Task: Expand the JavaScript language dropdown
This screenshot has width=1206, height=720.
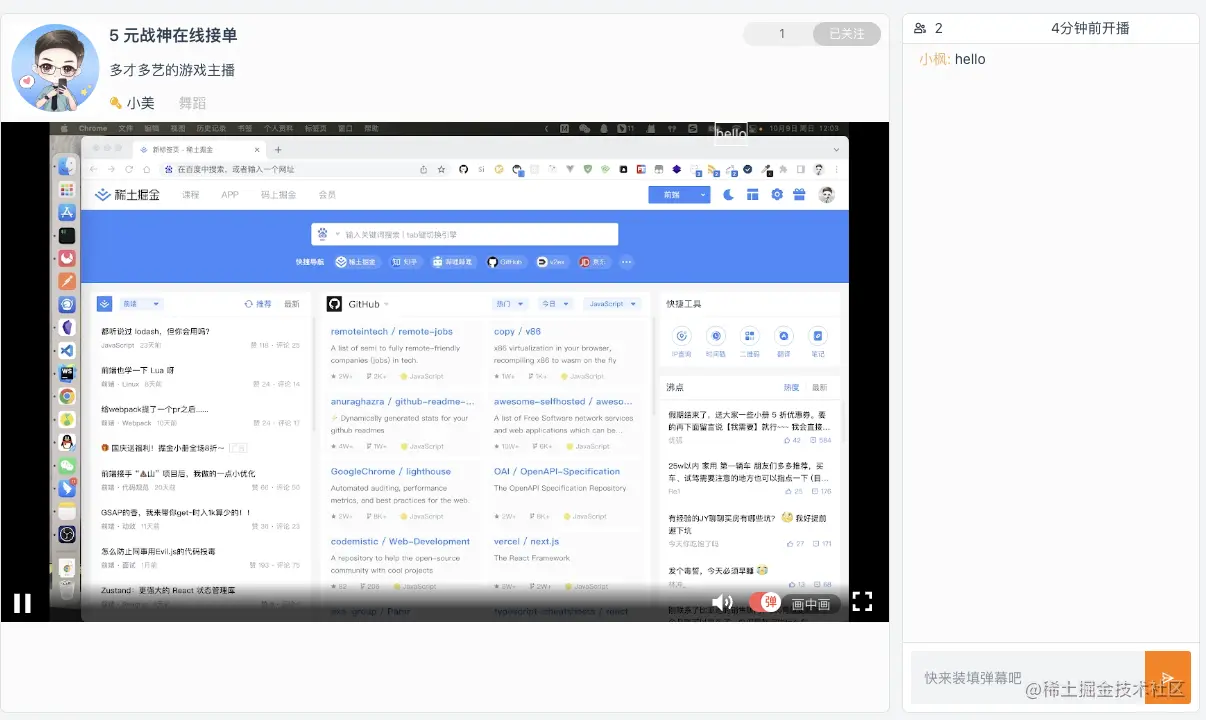Action: [x=613, y=303]
